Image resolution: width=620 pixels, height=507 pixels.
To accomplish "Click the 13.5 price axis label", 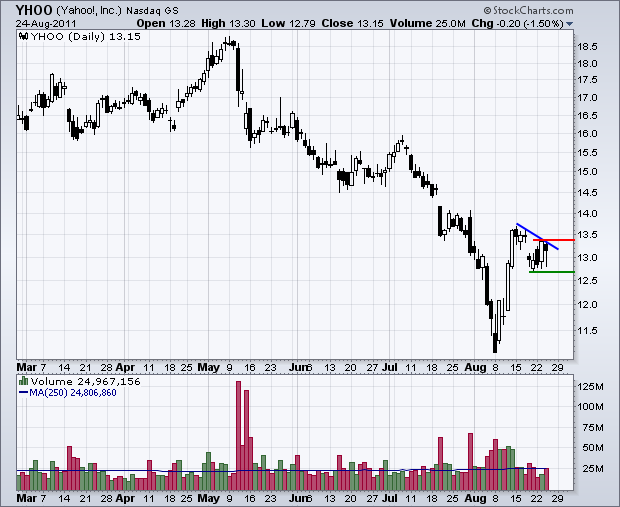I will (x=587, y=235).
